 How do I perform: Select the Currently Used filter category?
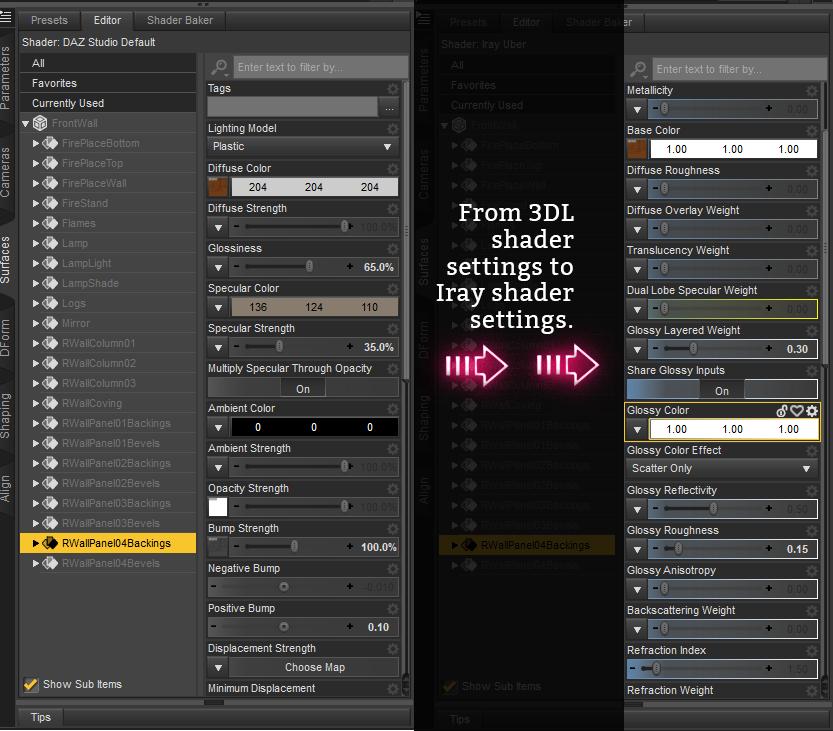(108, 103)
